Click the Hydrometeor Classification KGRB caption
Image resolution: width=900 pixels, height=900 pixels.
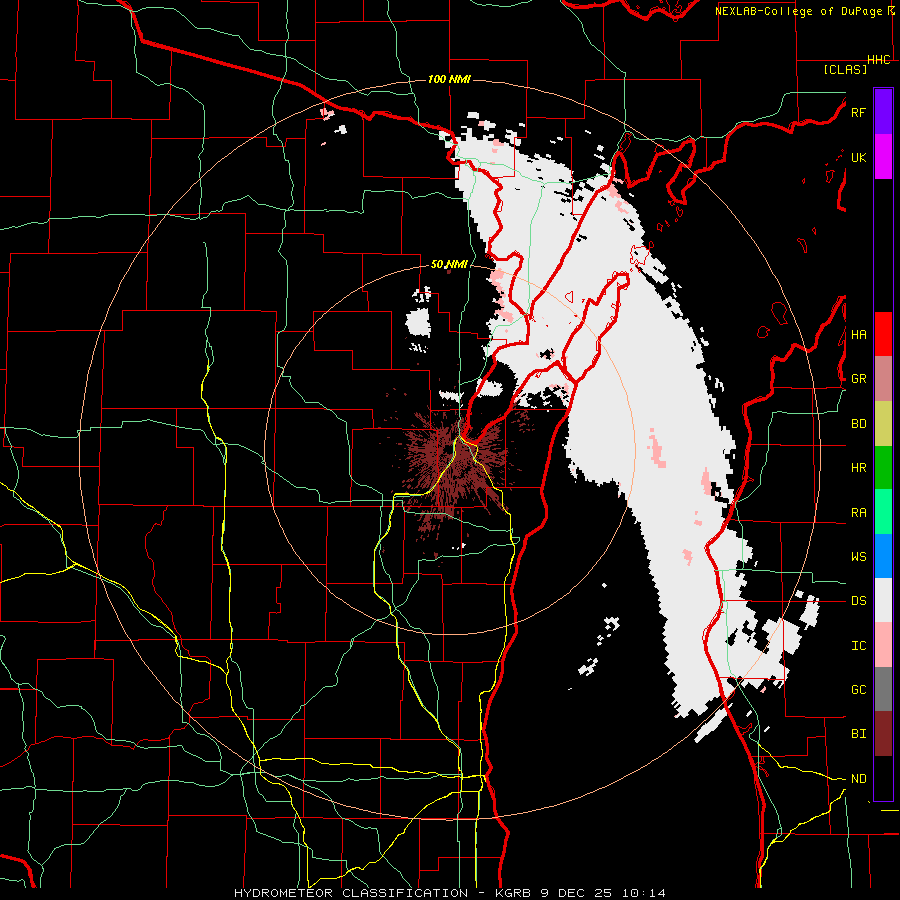pyautogui.click(x=449, y=893)
